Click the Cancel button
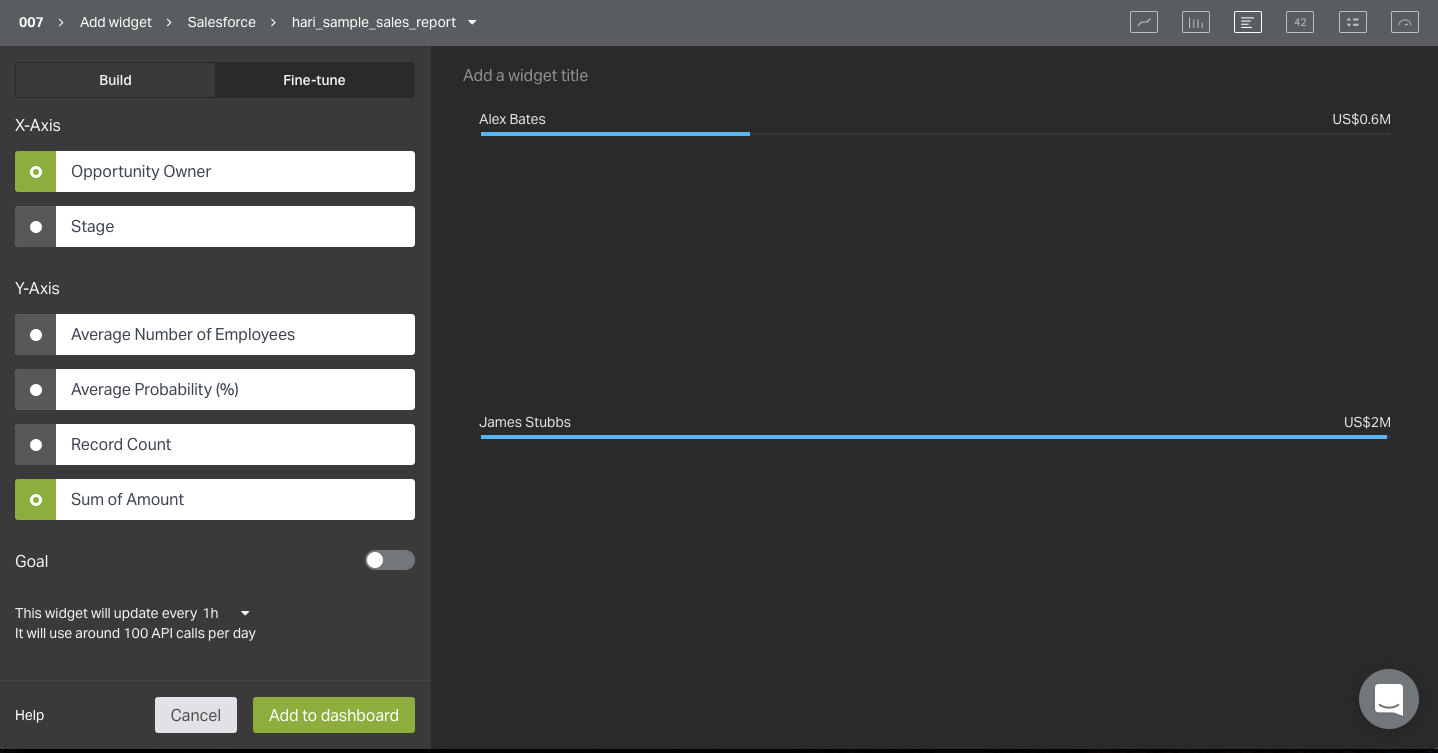Image resolution: width=1438 pixels, height=753 pixels. tap(195, 715)
